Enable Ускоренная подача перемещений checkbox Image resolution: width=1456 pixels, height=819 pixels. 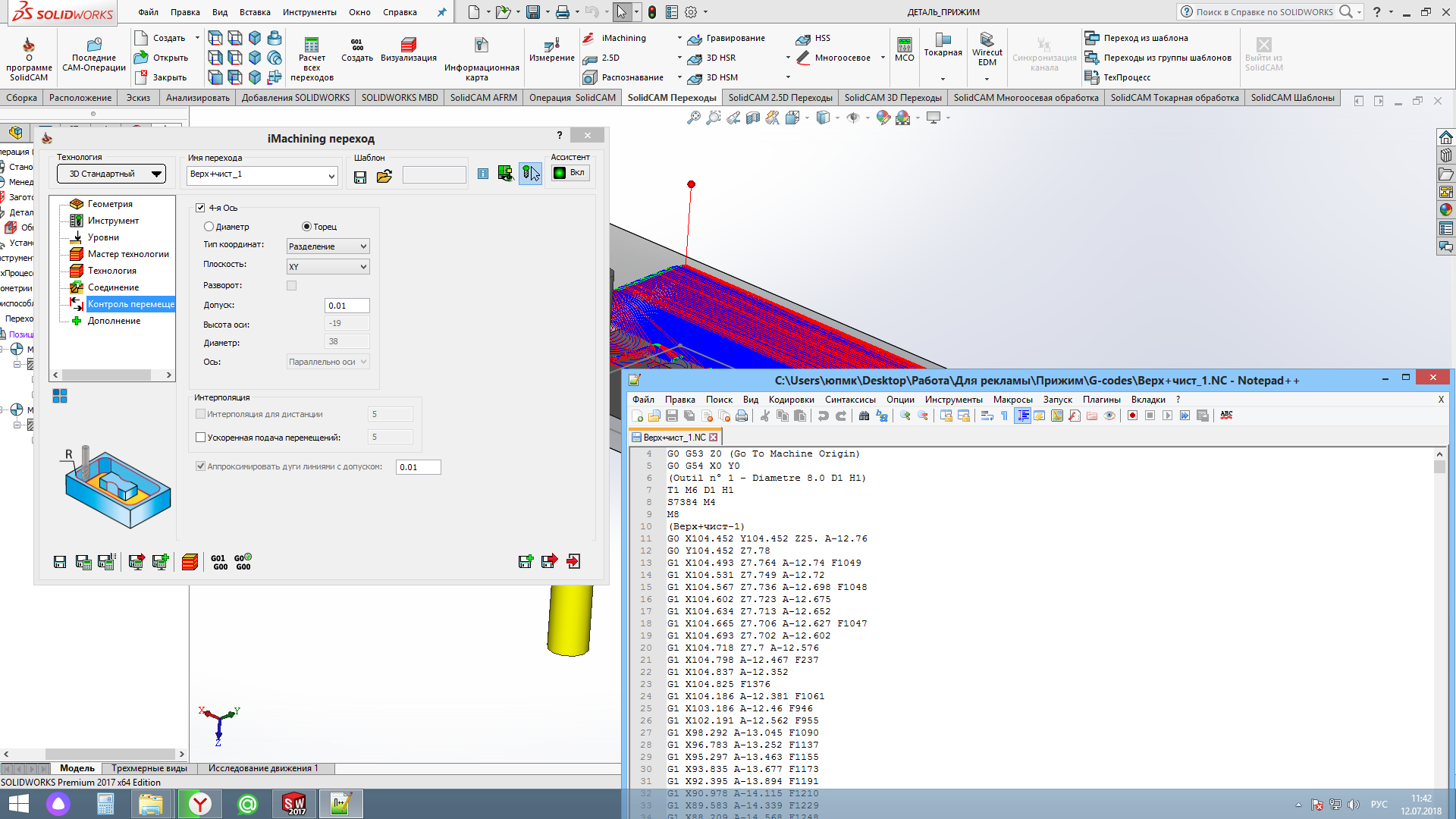click(x=201, y=438)
